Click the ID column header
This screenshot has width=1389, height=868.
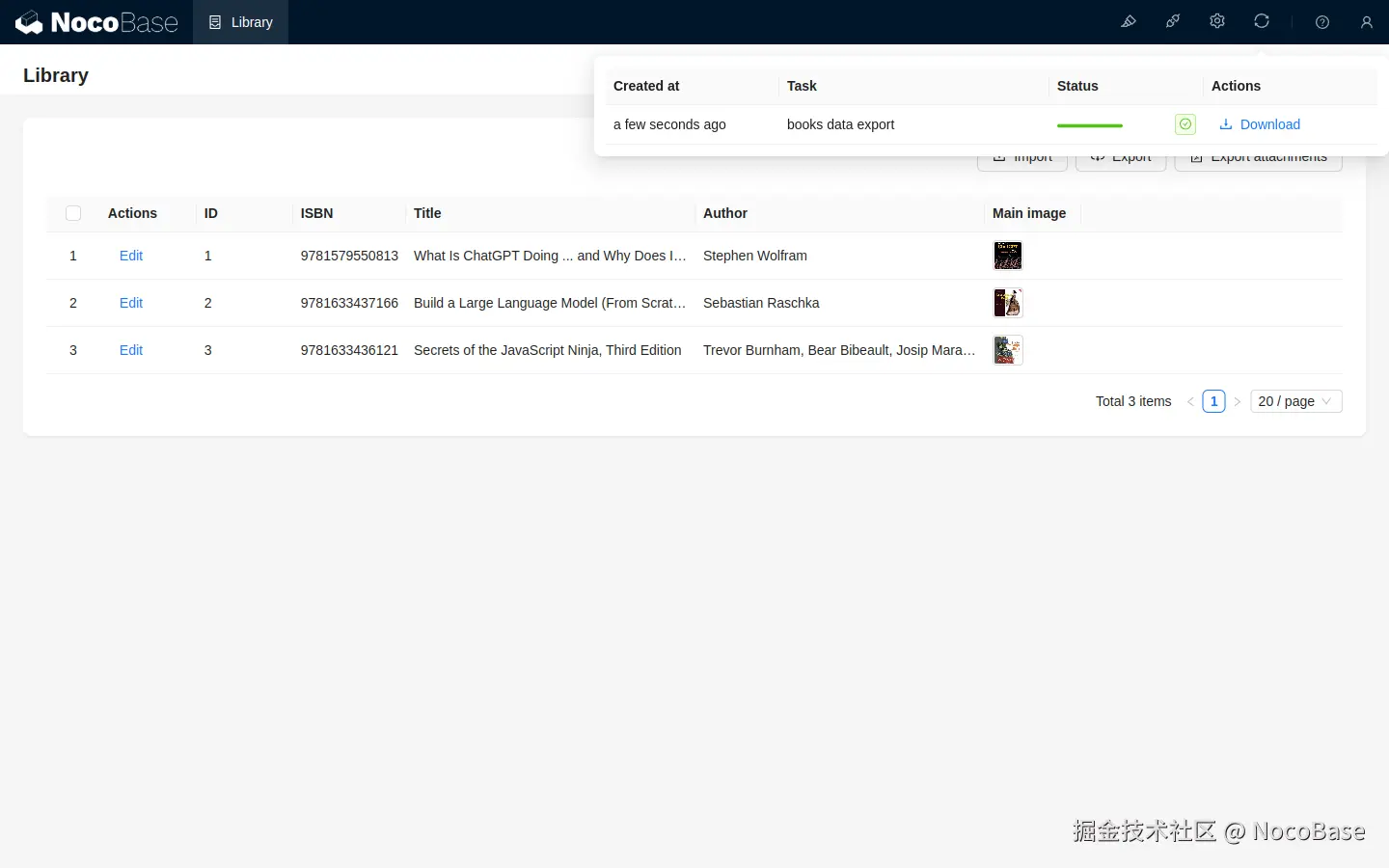click(211, 213)
